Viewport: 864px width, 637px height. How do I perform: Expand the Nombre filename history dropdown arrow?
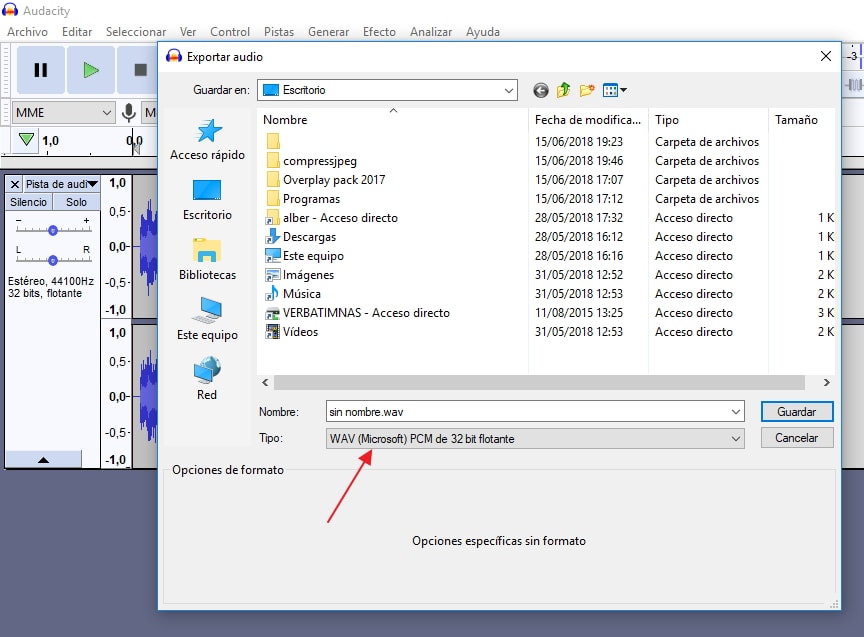[736, 412]
